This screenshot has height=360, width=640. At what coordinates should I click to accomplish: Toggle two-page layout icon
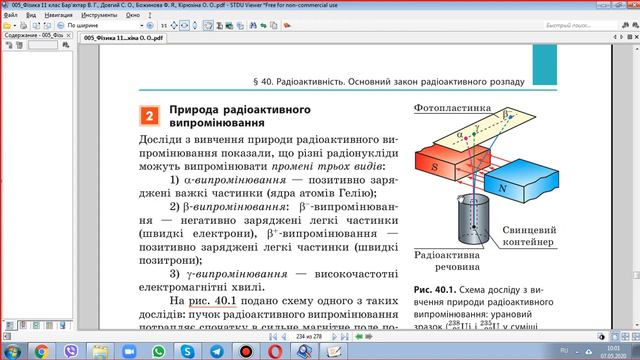coord(625,337)
